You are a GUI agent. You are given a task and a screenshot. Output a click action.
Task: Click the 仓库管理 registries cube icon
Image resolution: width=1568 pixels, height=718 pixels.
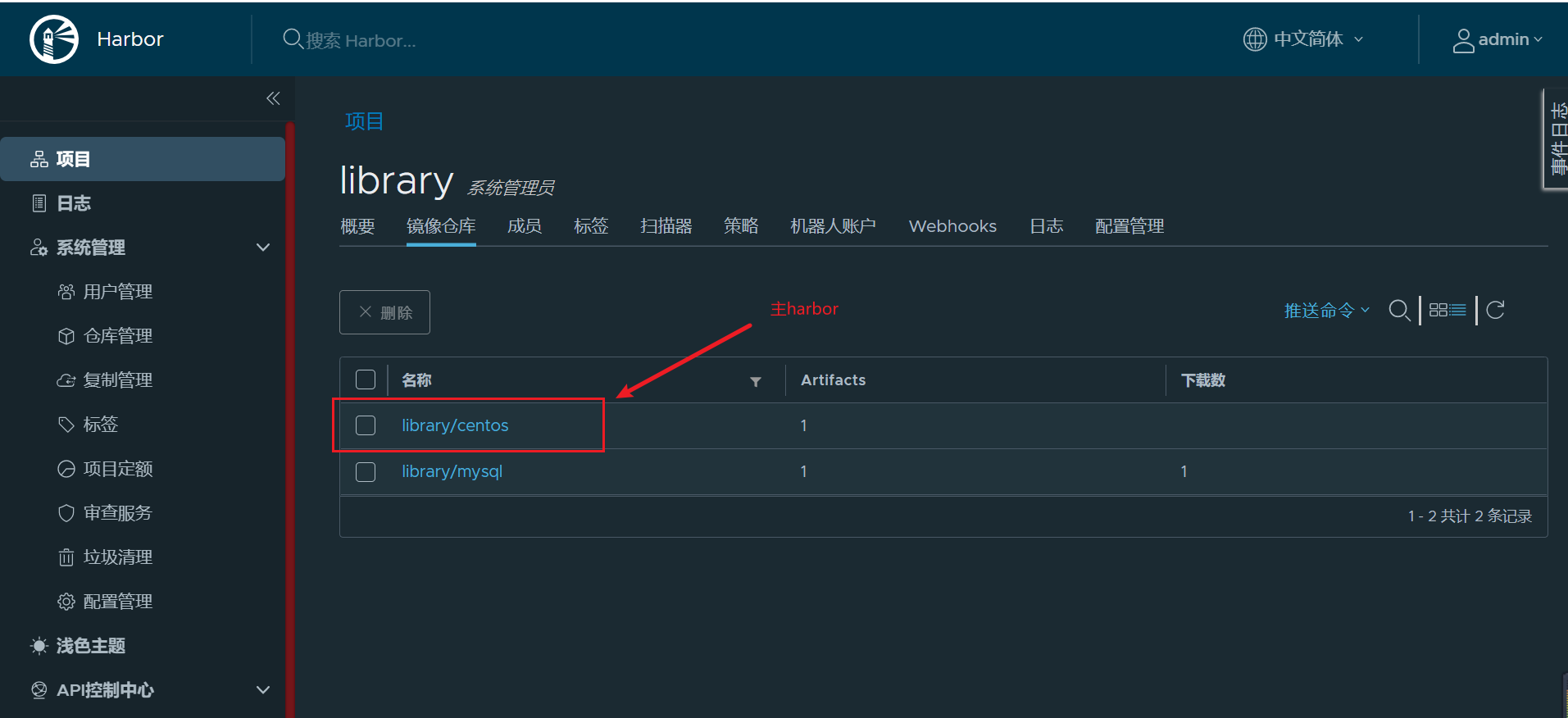point(66,336)
